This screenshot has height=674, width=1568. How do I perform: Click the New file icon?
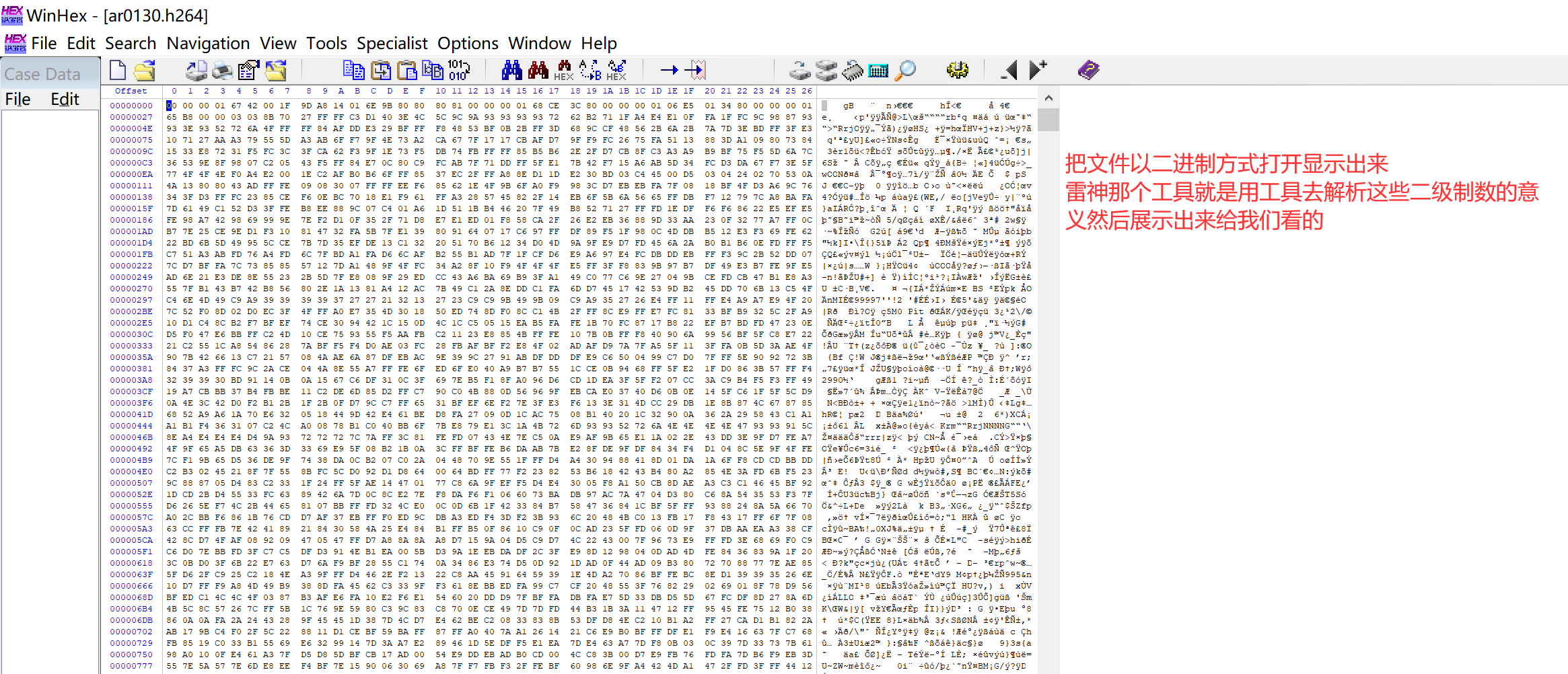[118, 70]
